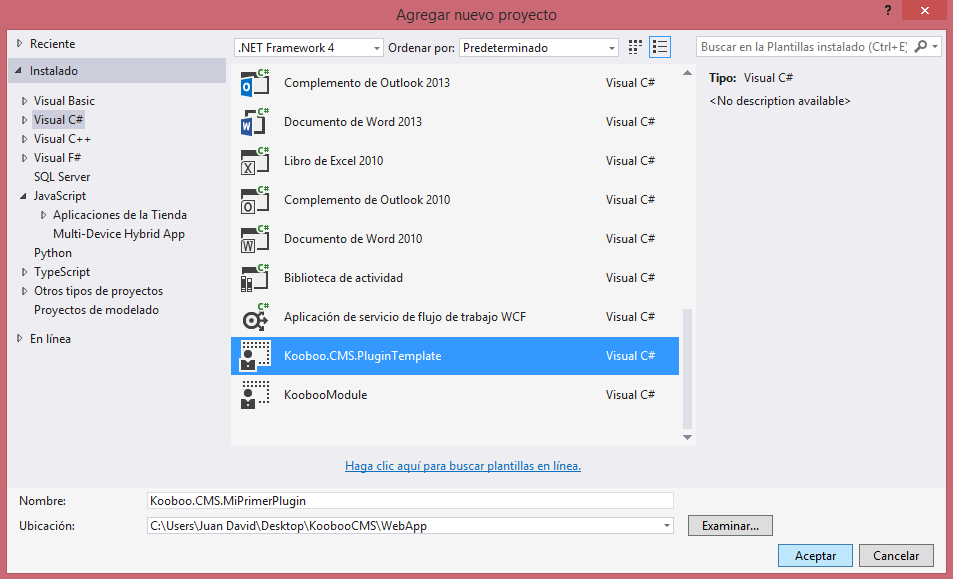The height and width of the screenshot is (579, 953).
Task: Expand the Visual Basic node
Action: (x=24, y=101)
